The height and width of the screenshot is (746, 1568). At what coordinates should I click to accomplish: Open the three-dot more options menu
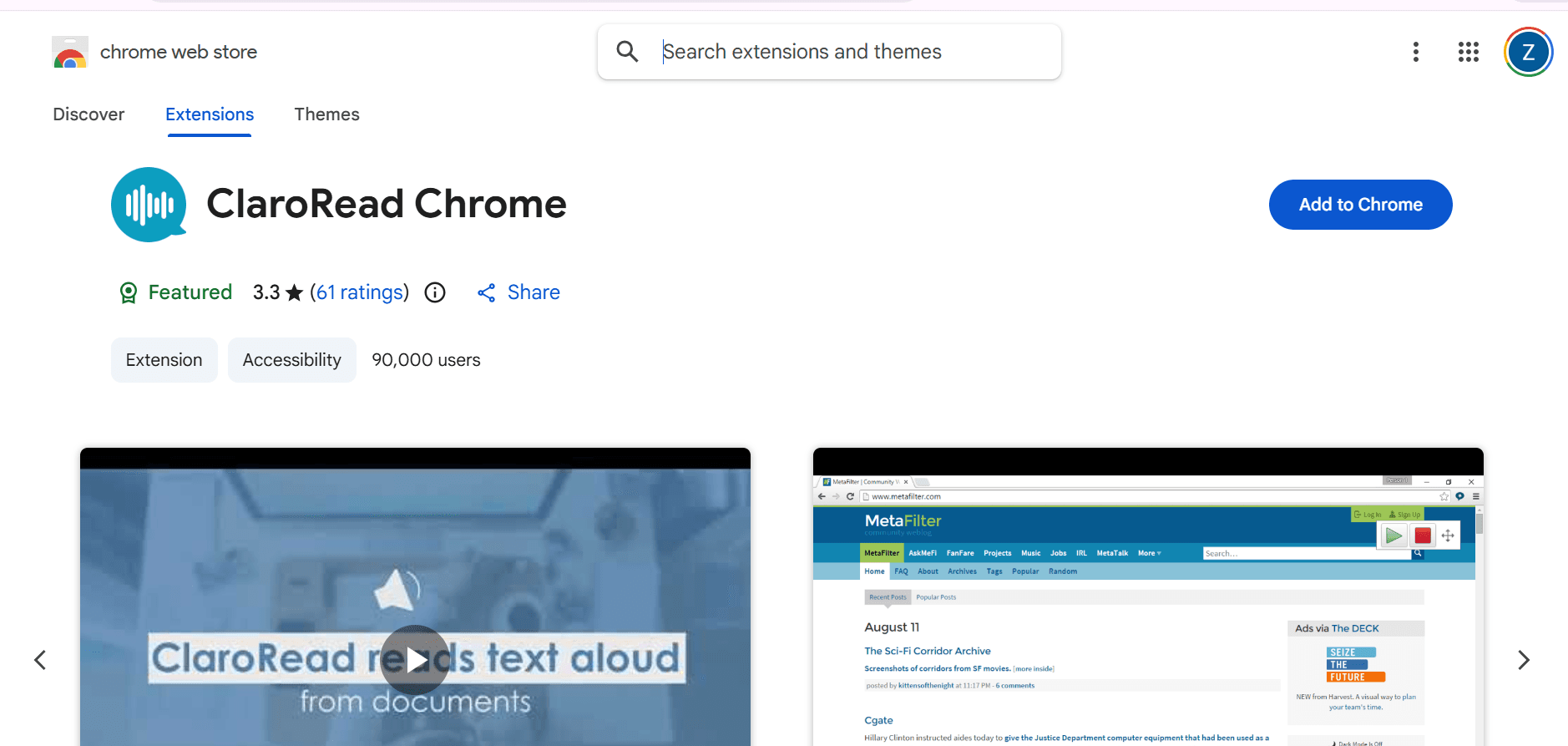coord(1415,52)
